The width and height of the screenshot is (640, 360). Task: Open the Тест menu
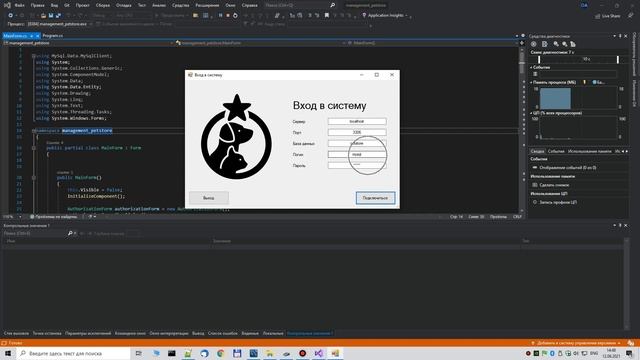pos(142,5)
